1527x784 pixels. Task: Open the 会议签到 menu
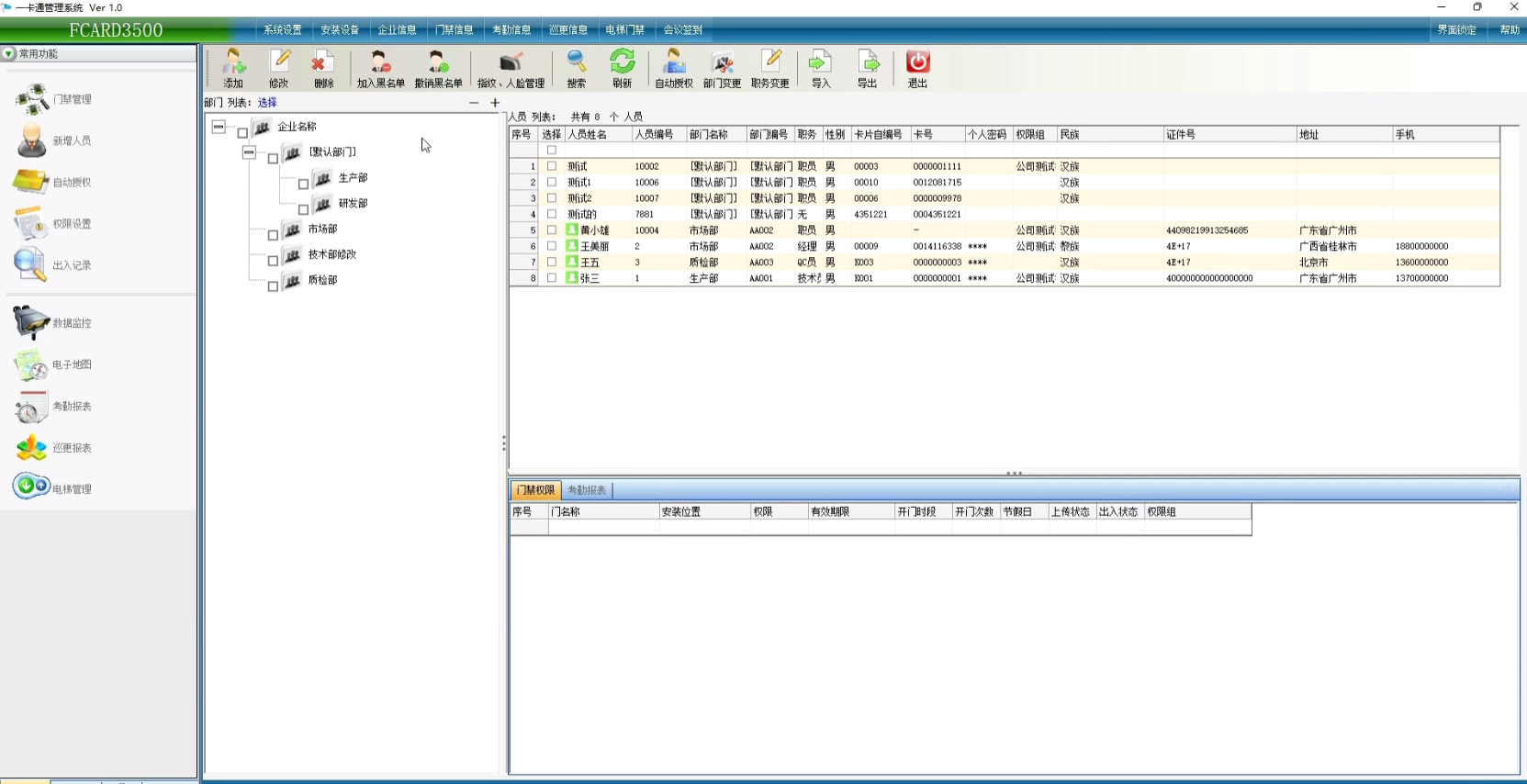pos(683,29)
